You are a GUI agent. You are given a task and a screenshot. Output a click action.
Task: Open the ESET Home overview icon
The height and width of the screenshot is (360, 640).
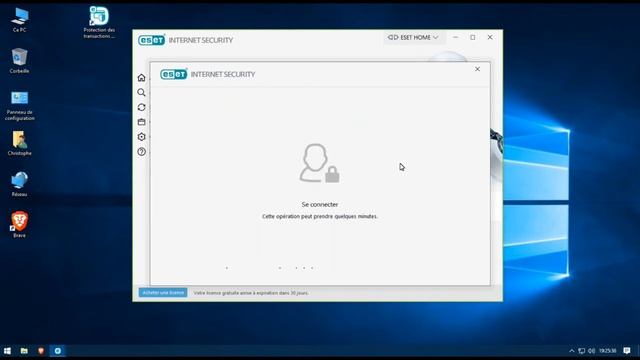tap(141, 78)
